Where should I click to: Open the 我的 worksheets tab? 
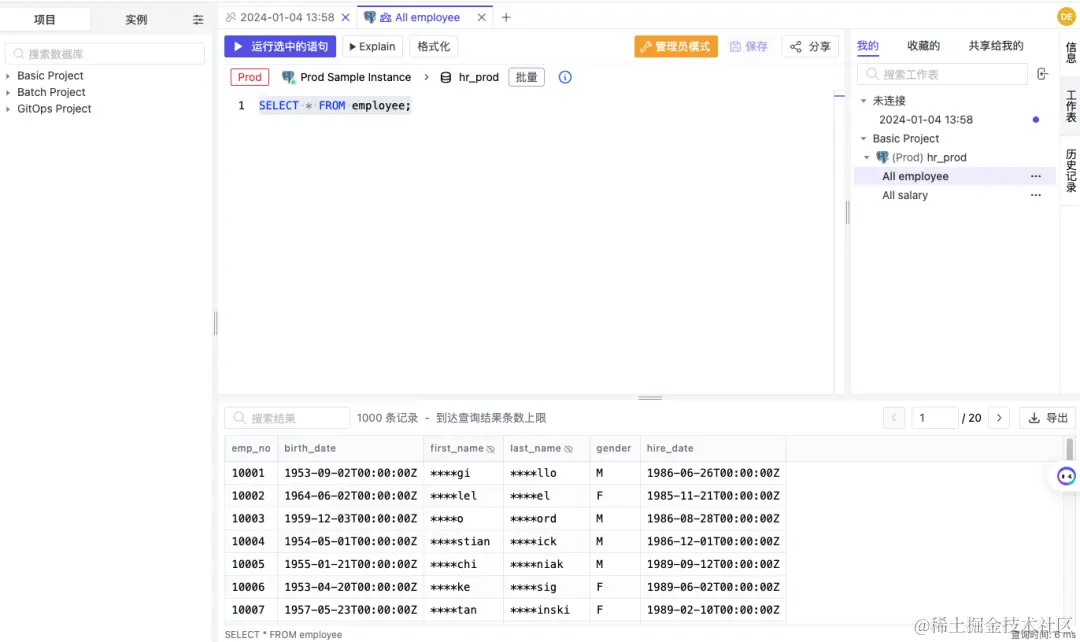coord(868,45)
